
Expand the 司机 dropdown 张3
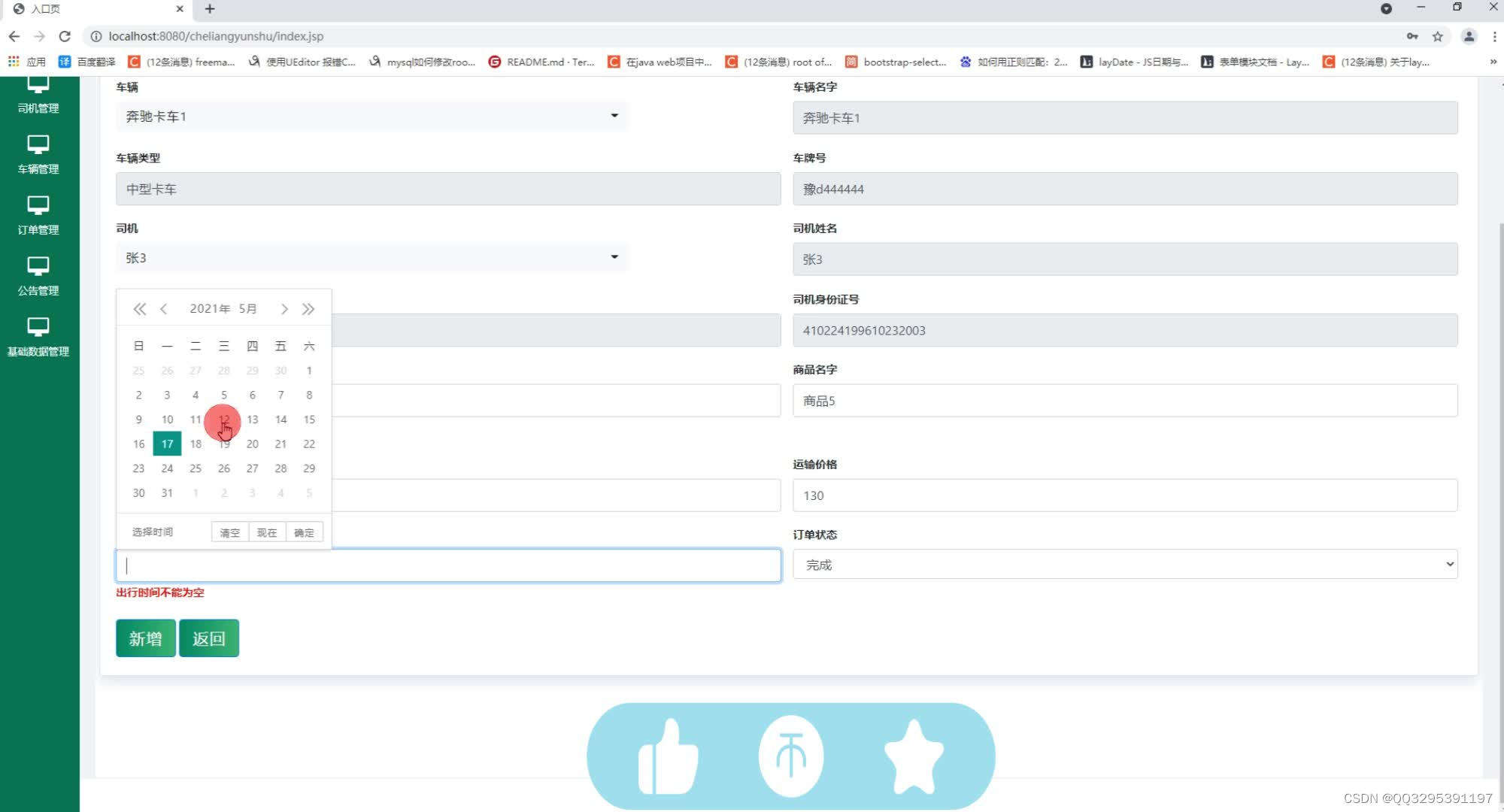coord(371,257)
